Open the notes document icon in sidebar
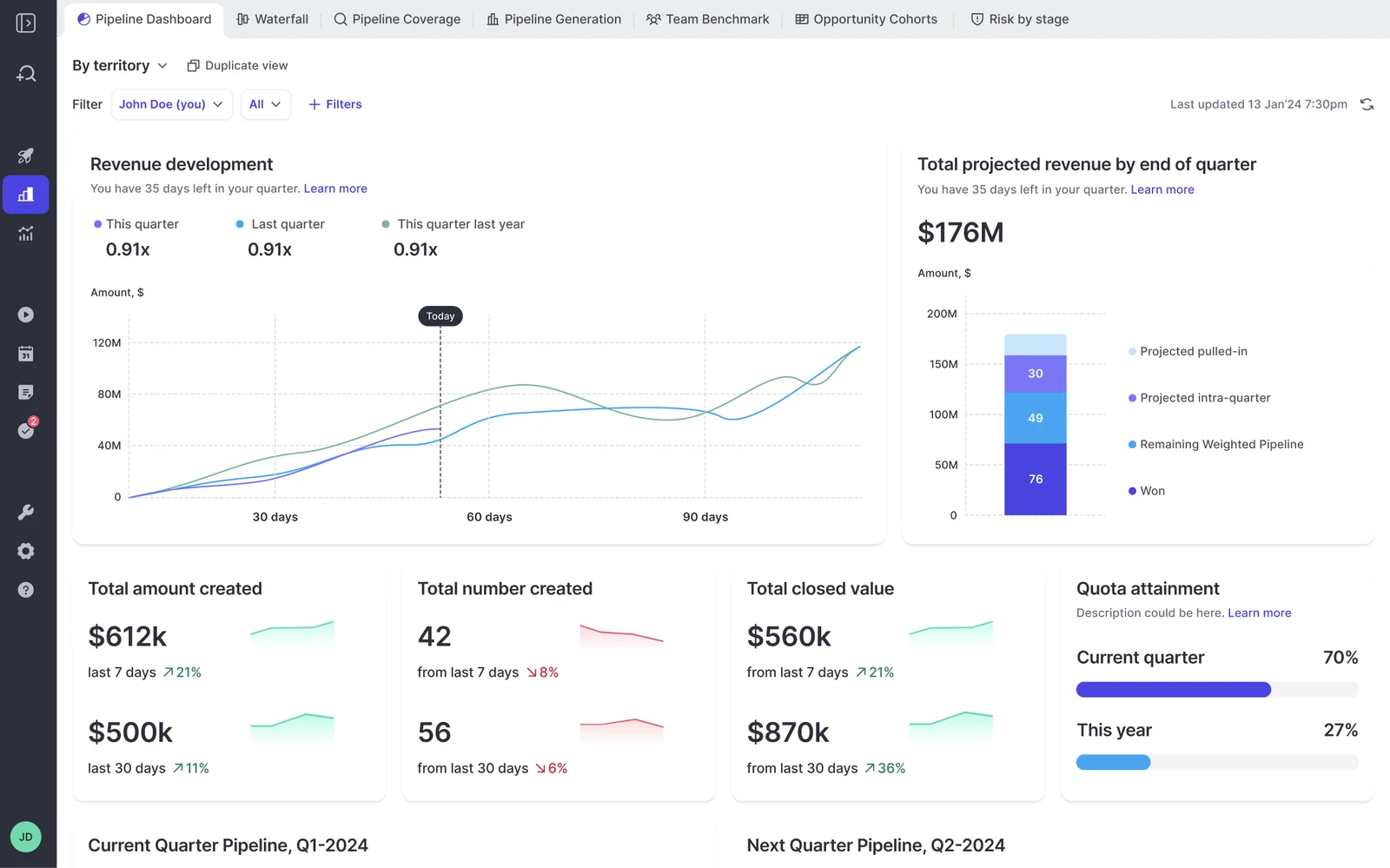This screenshot has width=1390, height=868. [x=26, y=393]
